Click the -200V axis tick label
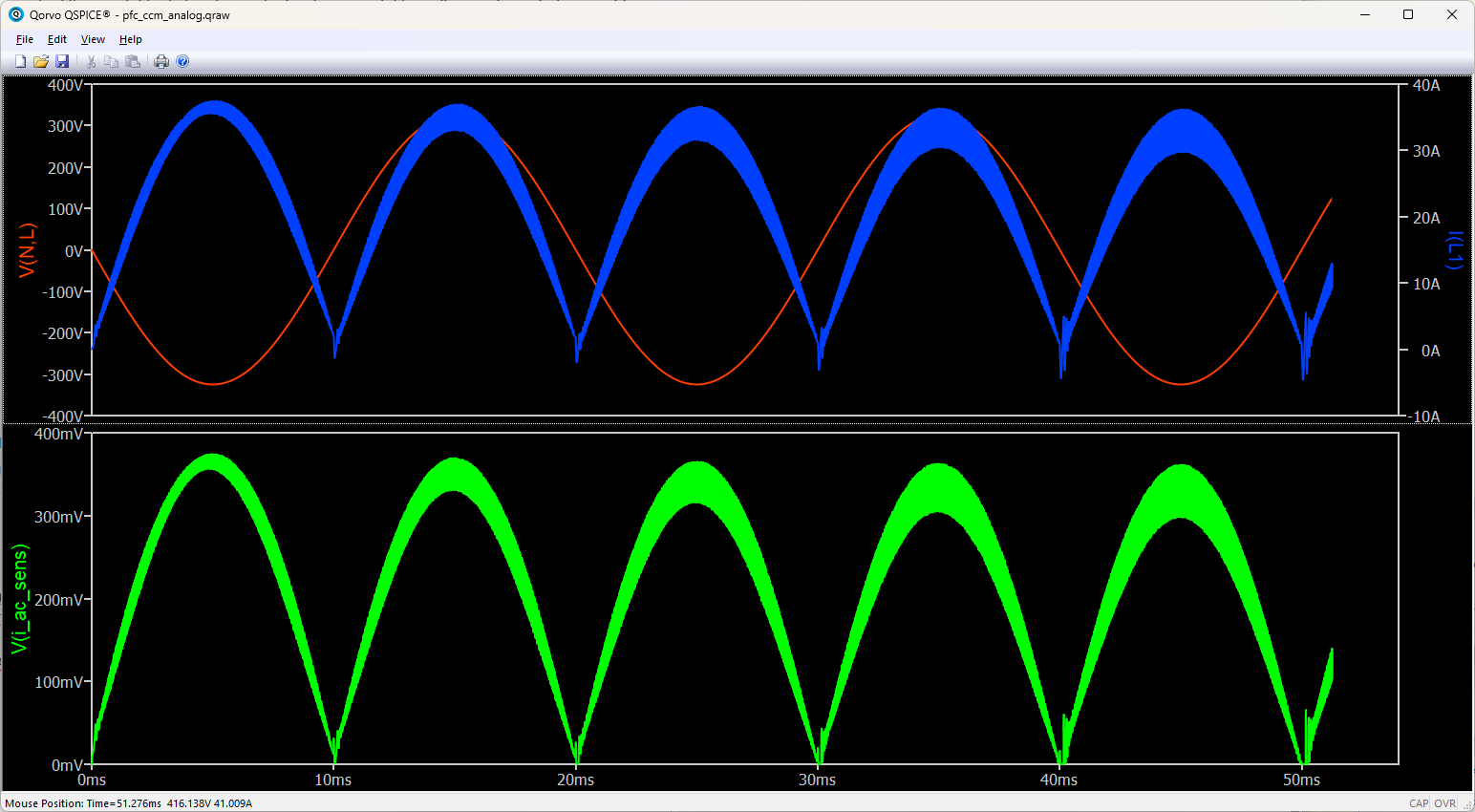Viewport: 1475px width, 812px height. 63,333
